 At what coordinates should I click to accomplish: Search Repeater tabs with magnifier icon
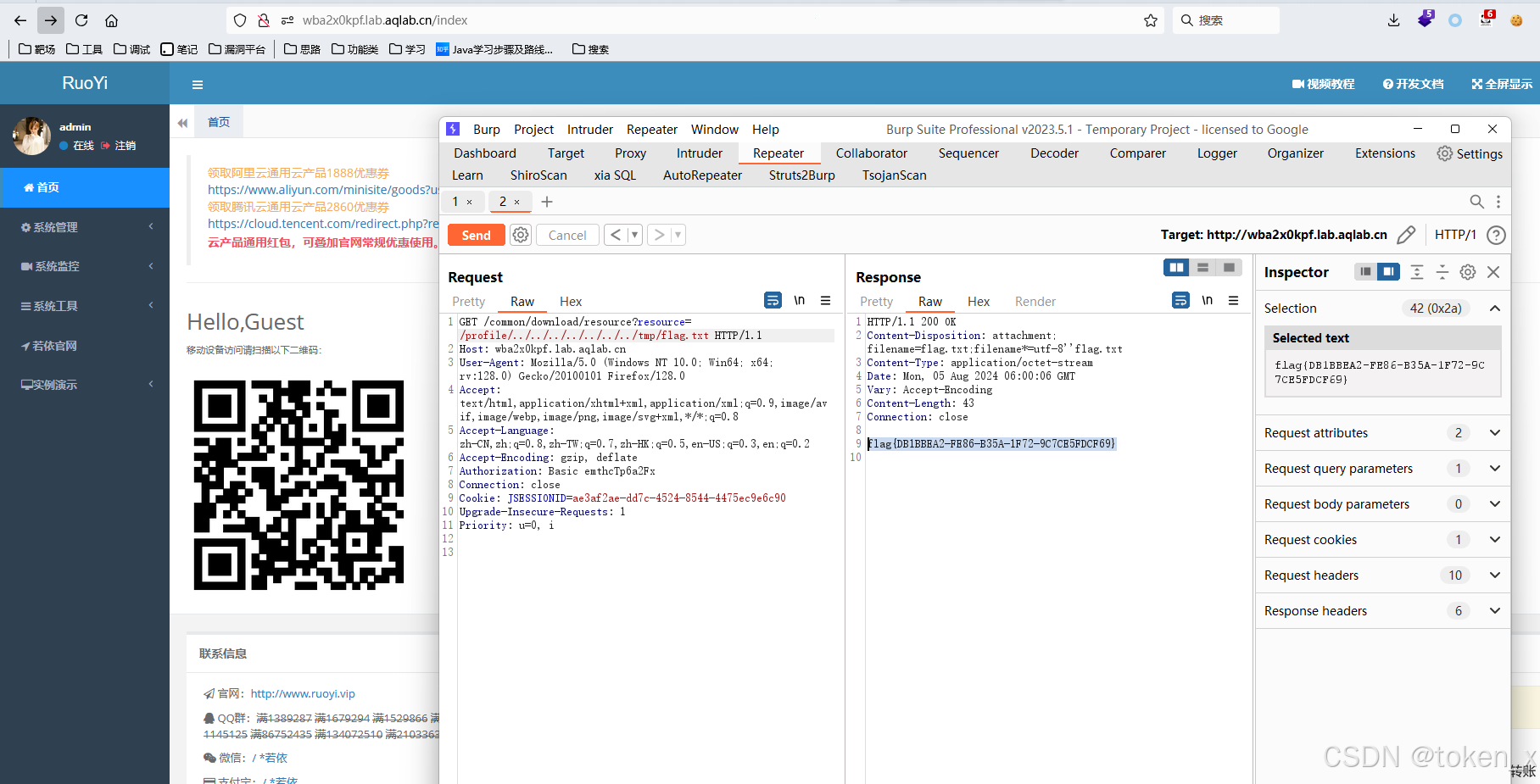pos(1476,202)
